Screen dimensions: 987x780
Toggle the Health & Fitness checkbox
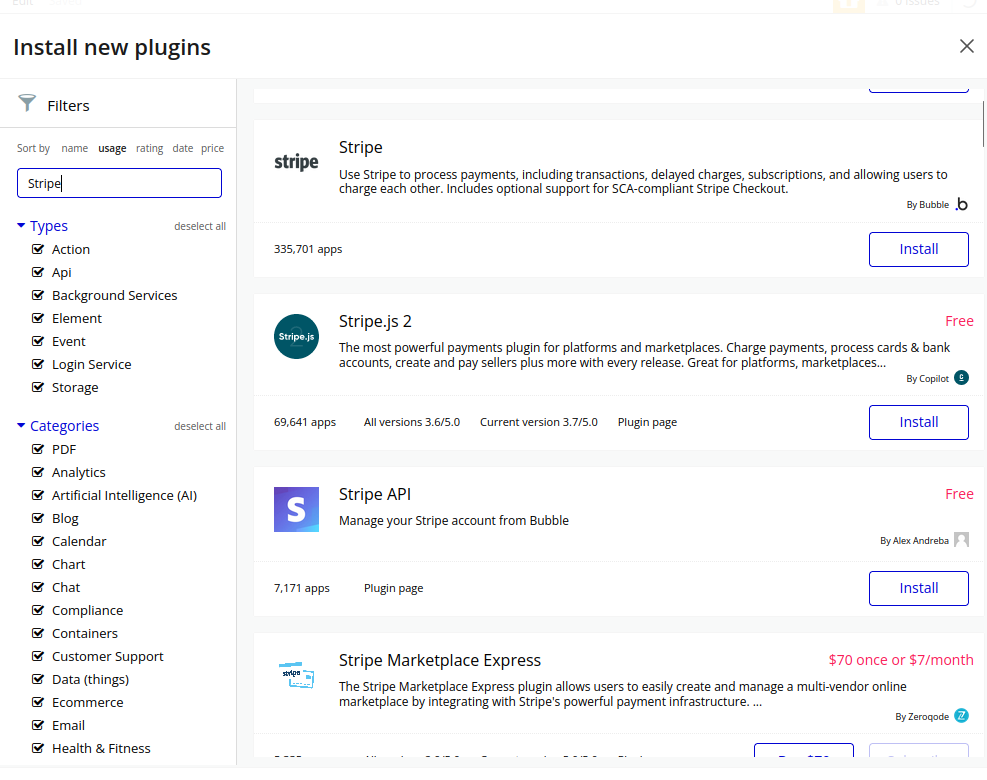(38, 748)
